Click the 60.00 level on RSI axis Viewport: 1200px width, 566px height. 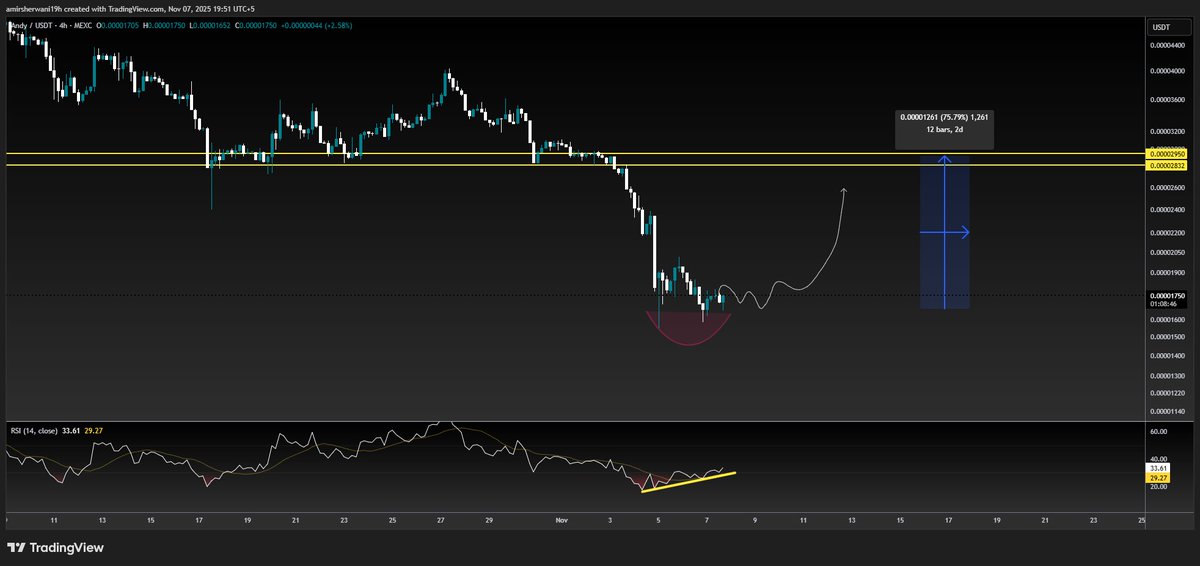tap(1159, 432)
